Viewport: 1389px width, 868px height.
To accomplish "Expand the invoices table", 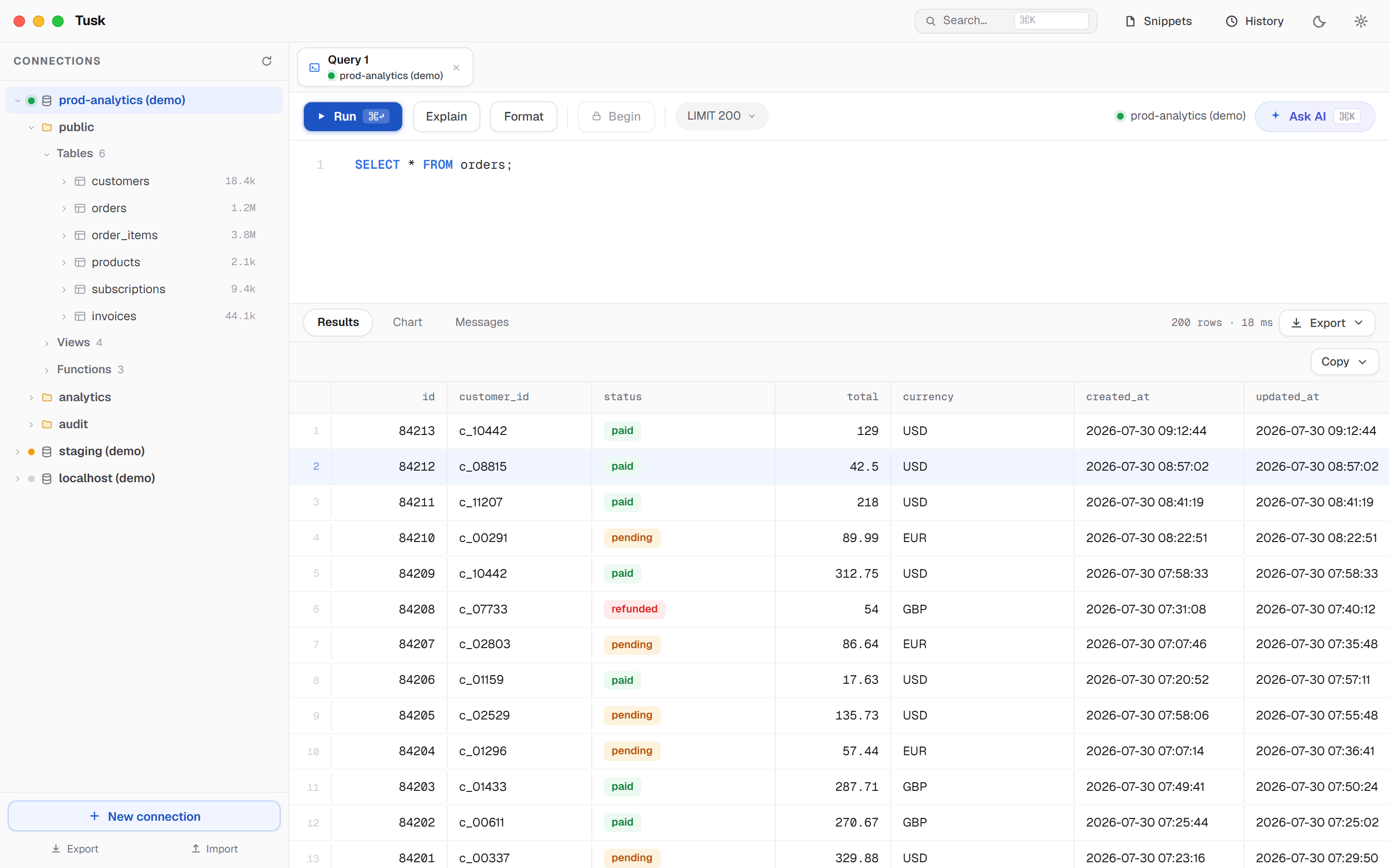I will (x=64, y=316).
